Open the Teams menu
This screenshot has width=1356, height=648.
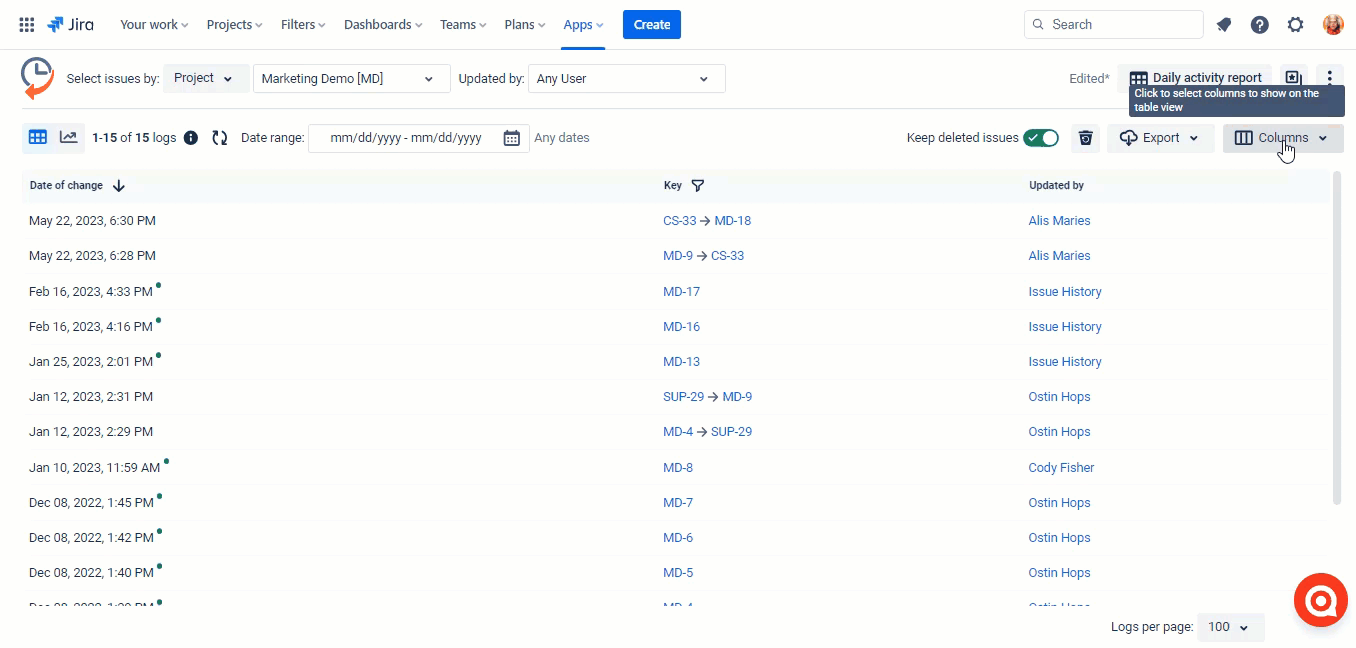(463, 25)
